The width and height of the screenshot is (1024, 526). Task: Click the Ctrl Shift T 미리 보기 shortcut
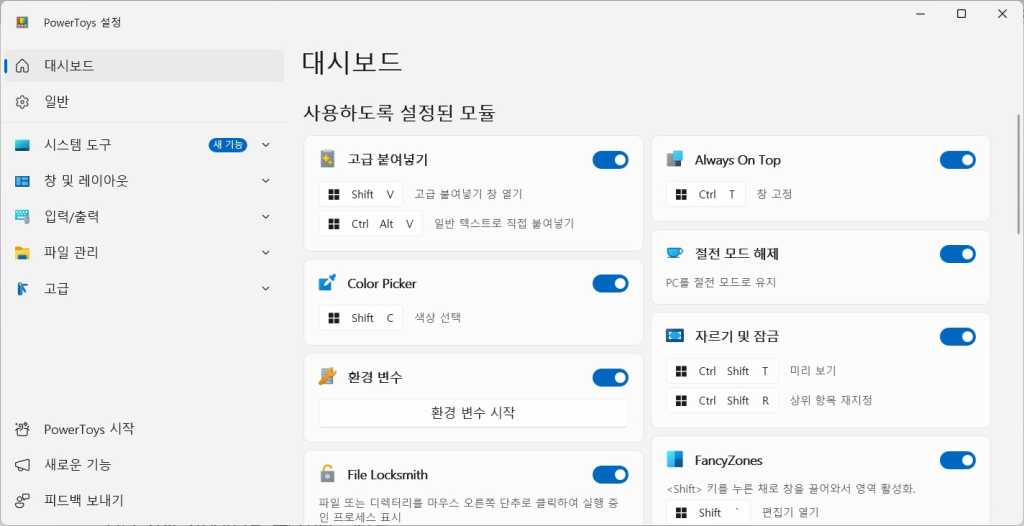[x=723, y=371]
